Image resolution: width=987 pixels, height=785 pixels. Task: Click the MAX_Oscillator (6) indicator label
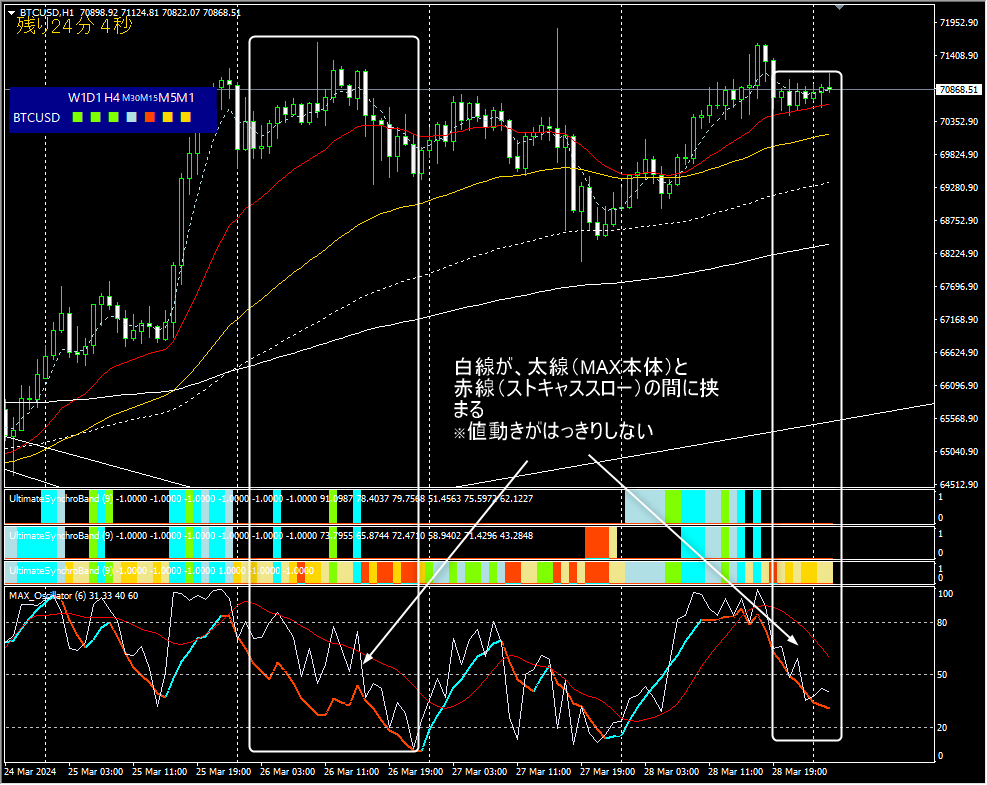(74, 596)
